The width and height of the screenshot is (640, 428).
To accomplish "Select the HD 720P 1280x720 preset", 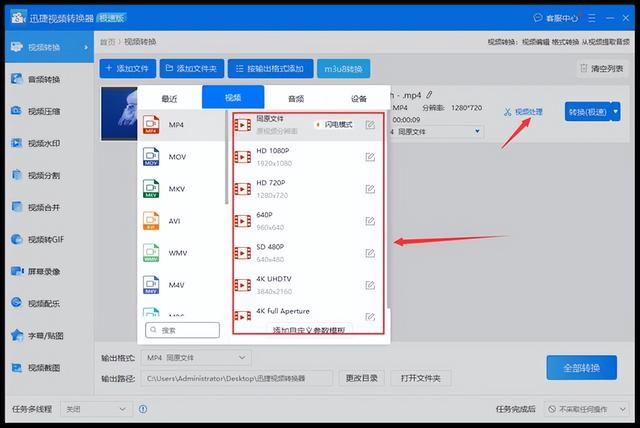I will pos(309,189).
